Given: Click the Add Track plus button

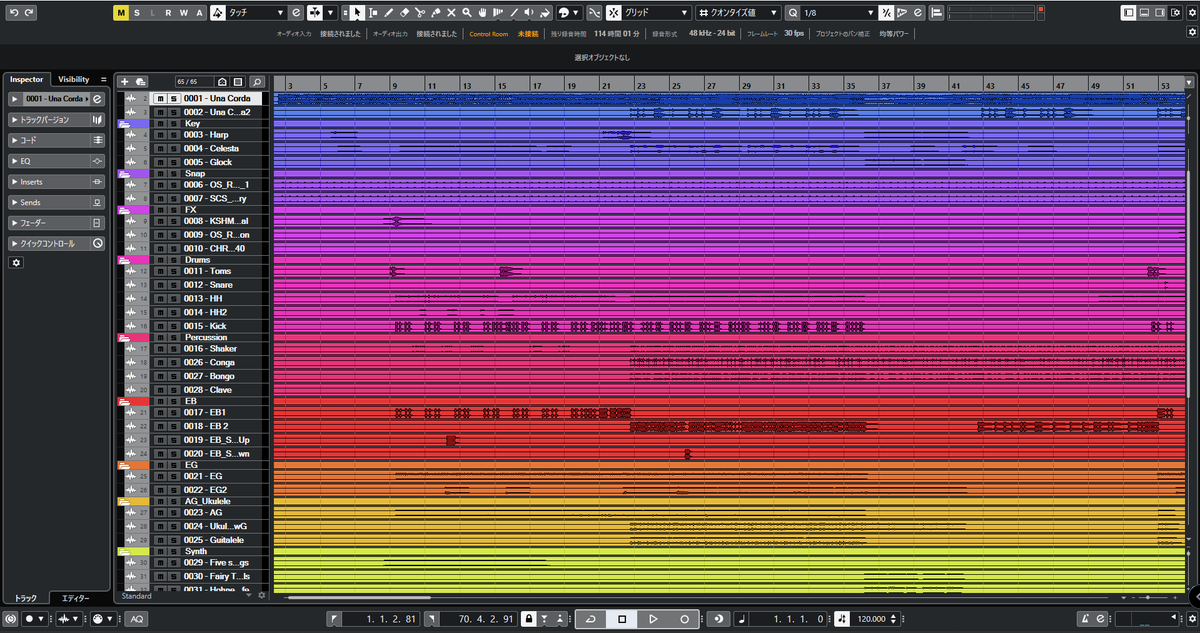Looking at the screenshot, I should pyautogui.click(x=125, y=81).
